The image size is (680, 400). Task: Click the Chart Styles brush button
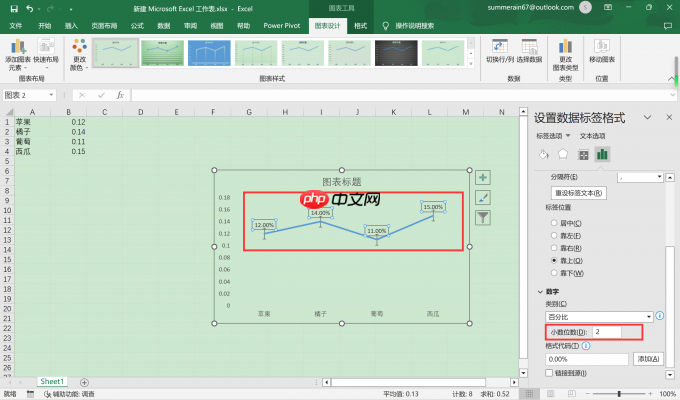(483, 198)
